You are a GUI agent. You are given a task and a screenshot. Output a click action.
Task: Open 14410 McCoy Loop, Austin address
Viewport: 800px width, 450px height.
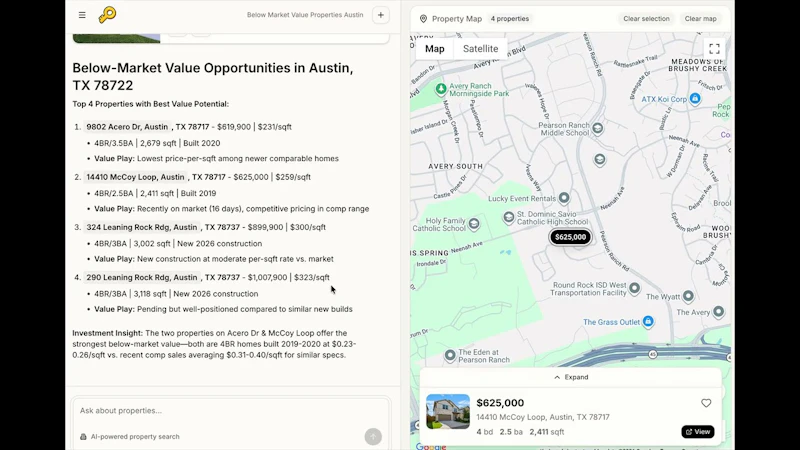[135, 177]
